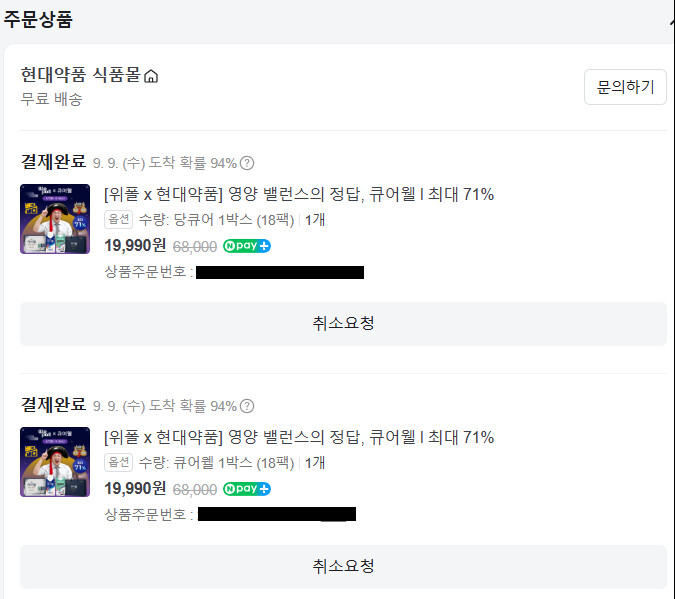The height and width of the screenshot is (599, 675).
Task: Open the 큐어웰 1박스 order's product thumbnail
Action: 55,462
